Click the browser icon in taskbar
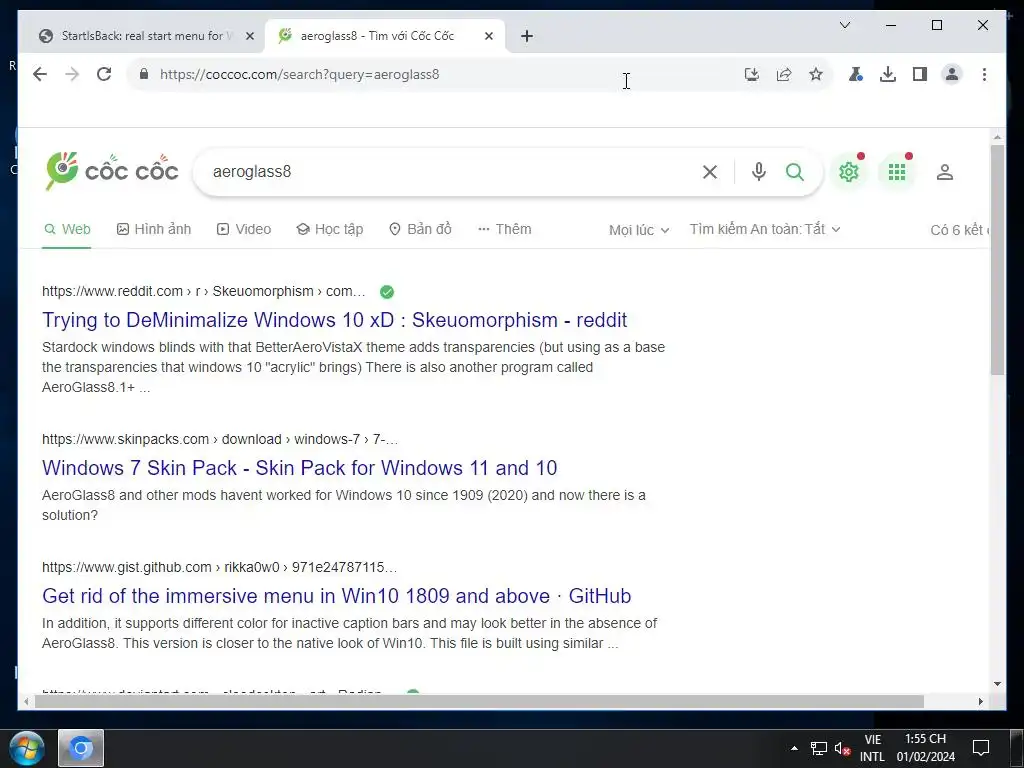 pyautogui.click(x=81, y=748)
